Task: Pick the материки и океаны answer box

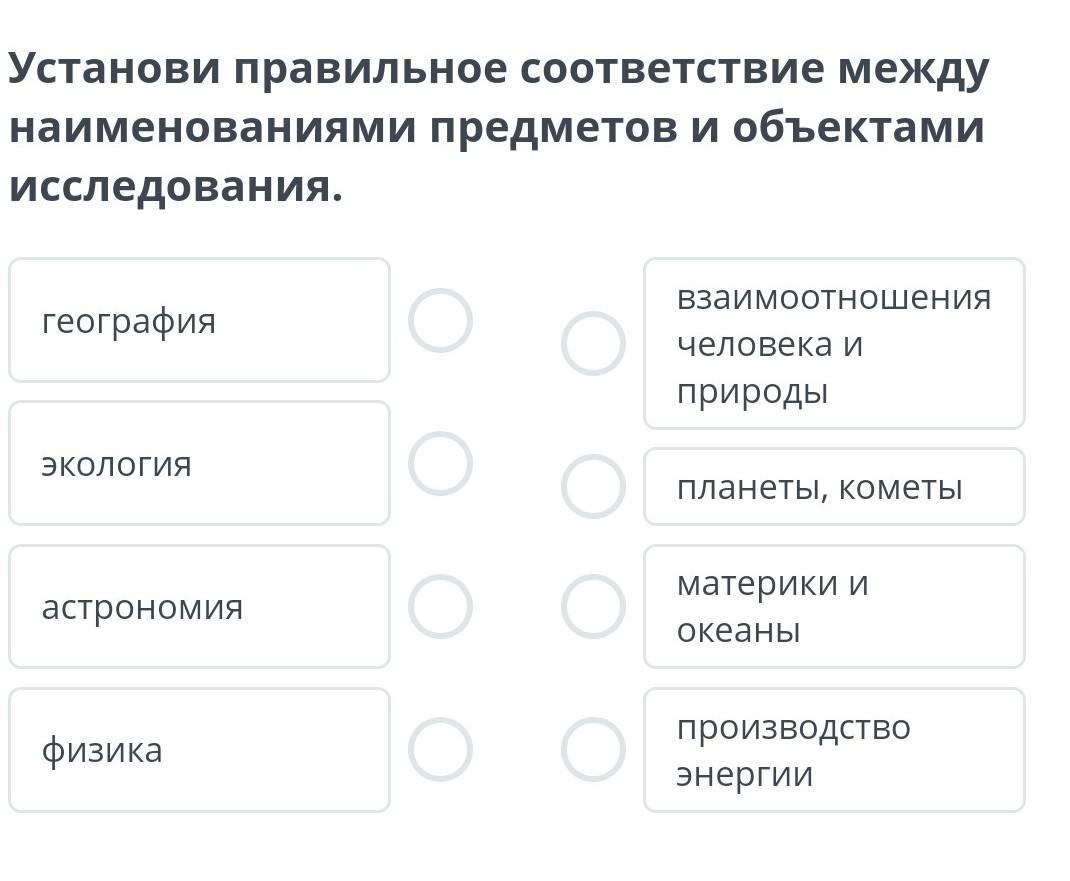Action: (x=834, y=607)
